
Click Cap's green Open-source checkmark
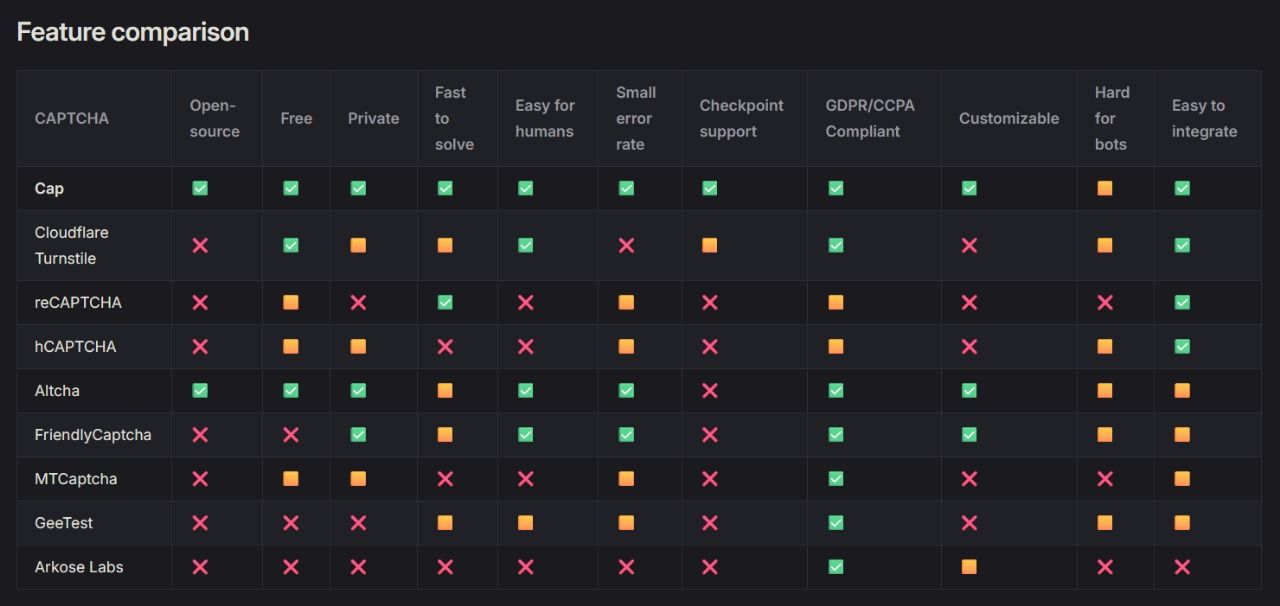click(200, 188)
